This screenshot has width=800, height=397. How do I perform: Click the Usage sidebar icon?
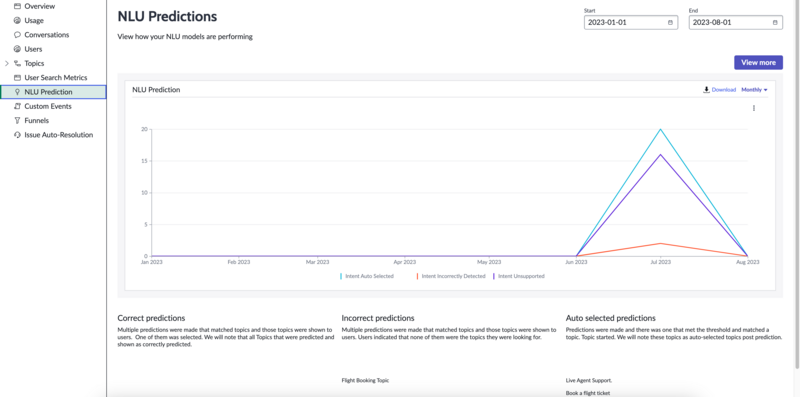[17, 20]
